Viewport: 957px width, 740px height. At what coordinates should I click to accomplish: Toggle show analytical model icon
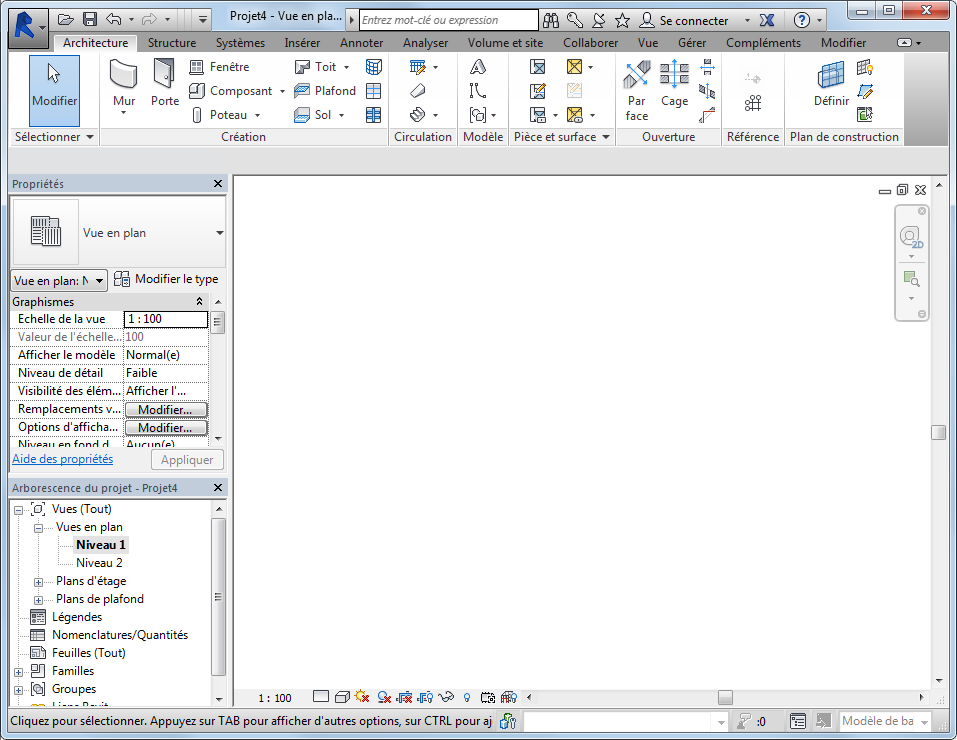[x=509, y=697]
